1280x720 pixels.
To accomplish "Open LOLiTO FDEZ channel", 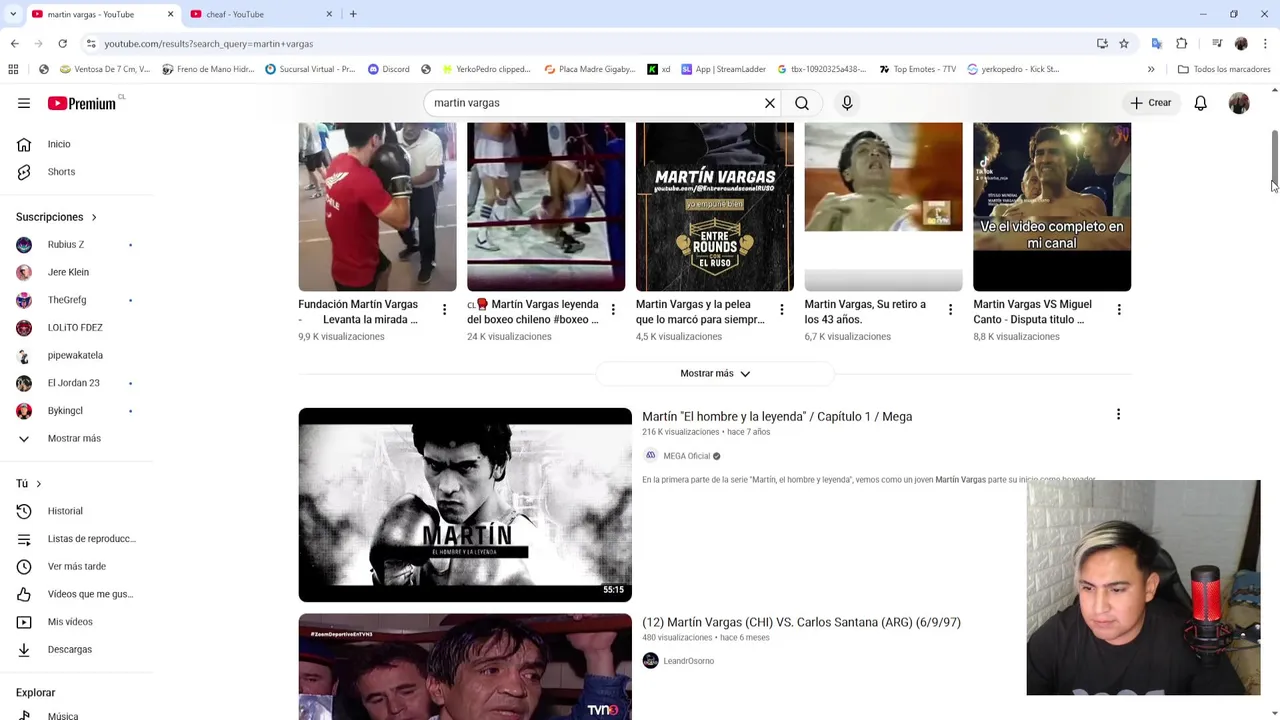I will click(76, 328).
